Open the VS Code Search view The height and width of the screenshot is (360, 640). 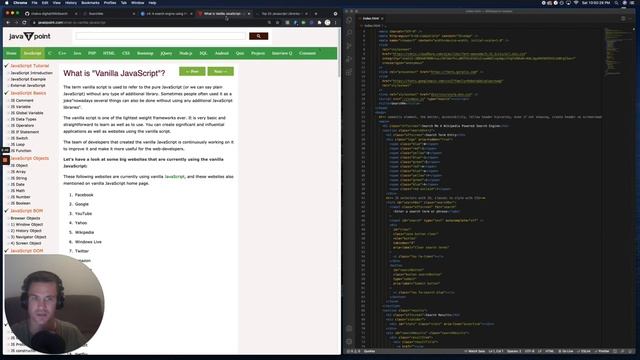(349, 33)
